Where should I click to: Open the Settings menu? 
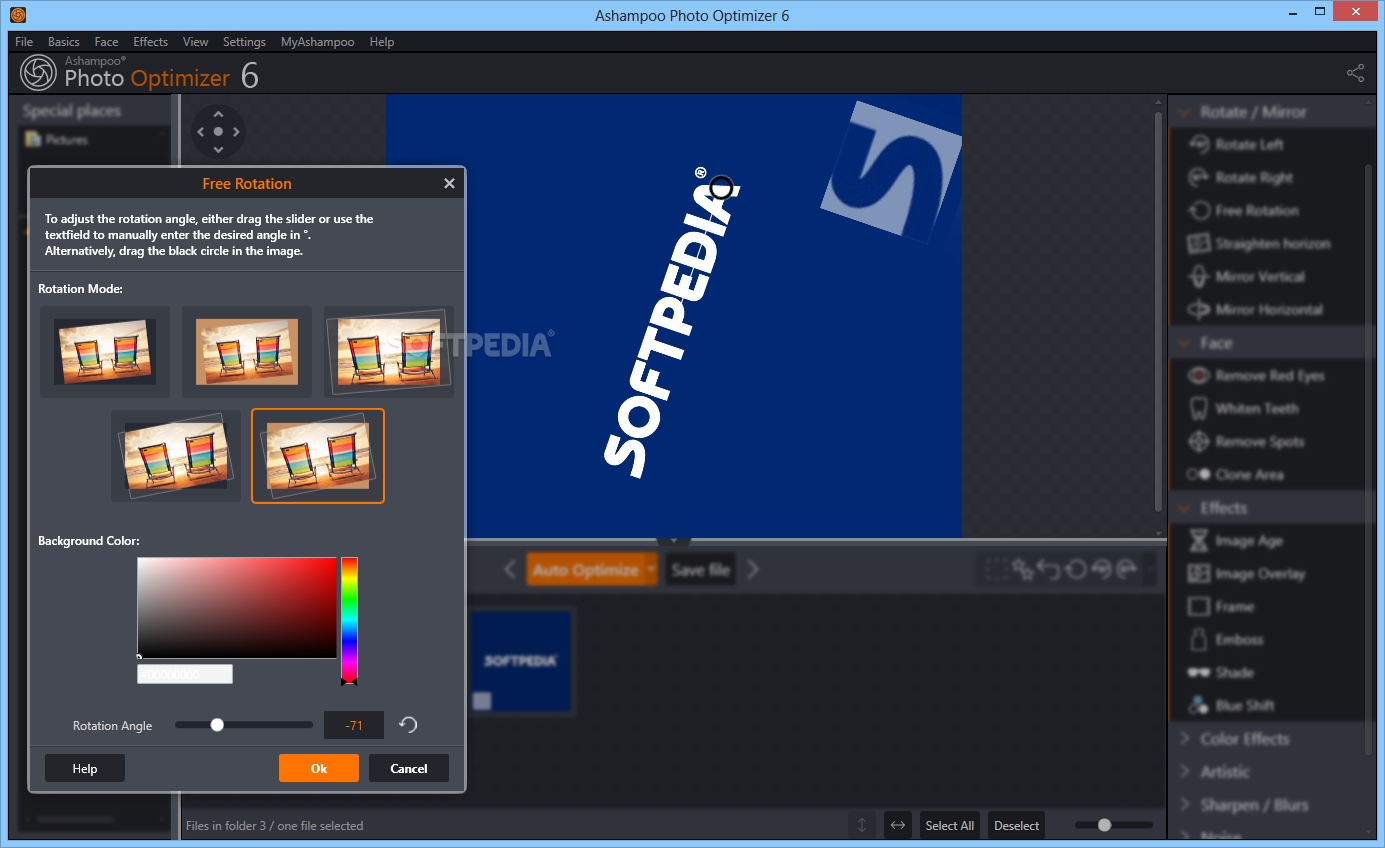[x=244, y=42]
